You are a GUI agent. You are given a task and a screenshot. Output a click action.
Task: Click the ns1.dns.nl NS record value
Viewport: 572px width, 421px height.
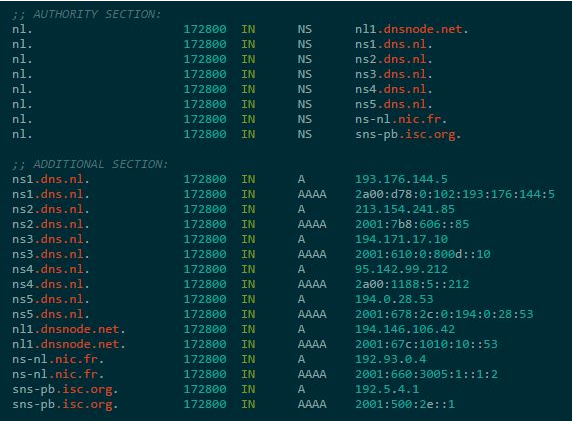[x=394, y=44]
